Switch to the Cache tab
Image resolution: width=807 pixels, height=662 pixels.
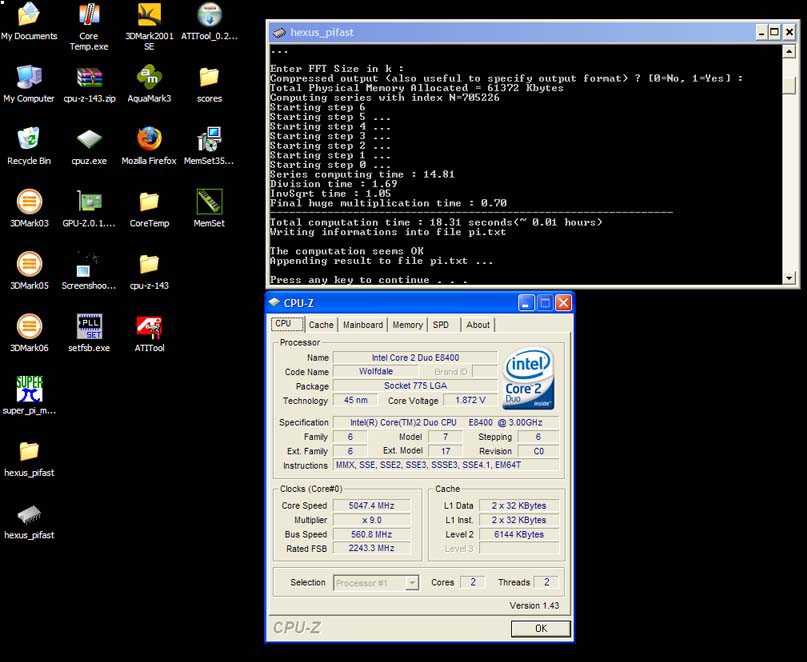321,325
